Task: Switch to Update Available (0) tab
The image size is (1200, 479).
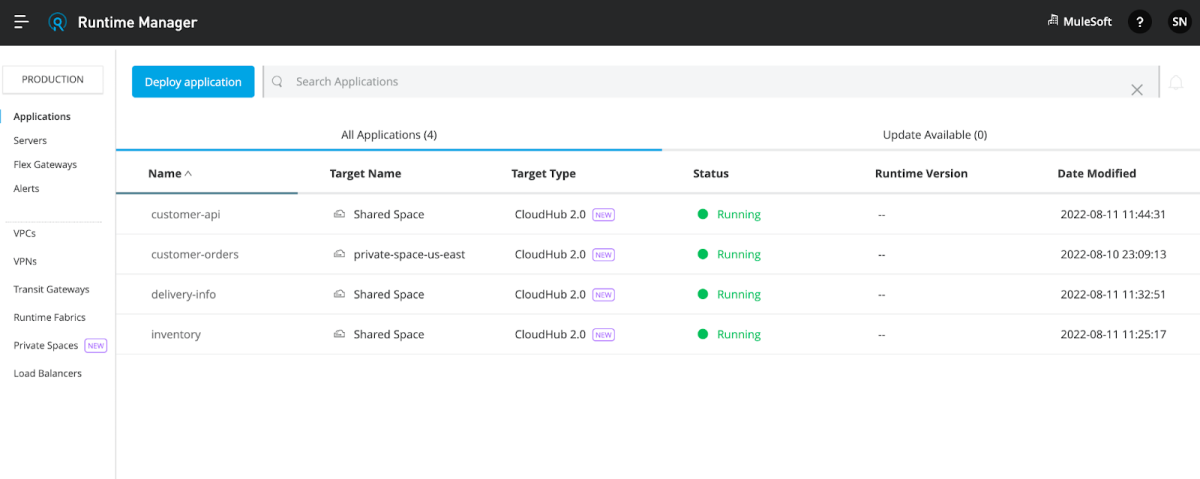Action: coord(935,135)
